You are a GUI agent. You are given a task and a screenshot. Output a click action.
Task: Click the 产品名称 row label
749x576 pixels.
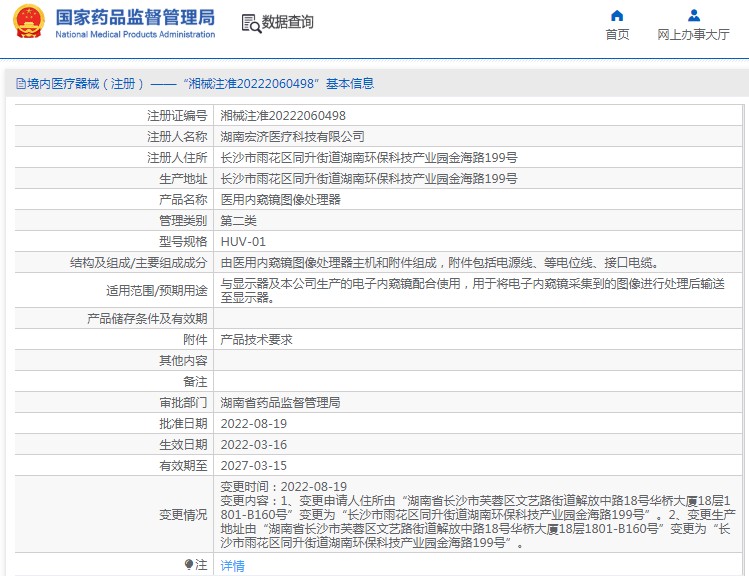click(x=183, y=200)
